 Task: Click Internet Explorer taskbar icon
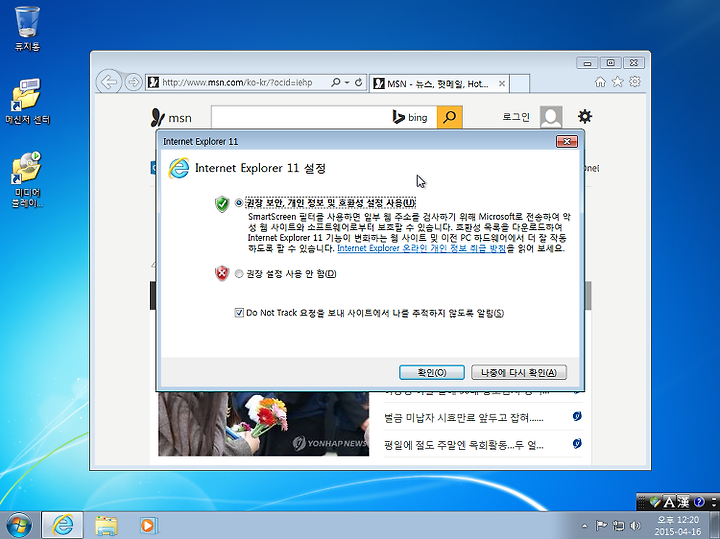click(x=62, y=525)
